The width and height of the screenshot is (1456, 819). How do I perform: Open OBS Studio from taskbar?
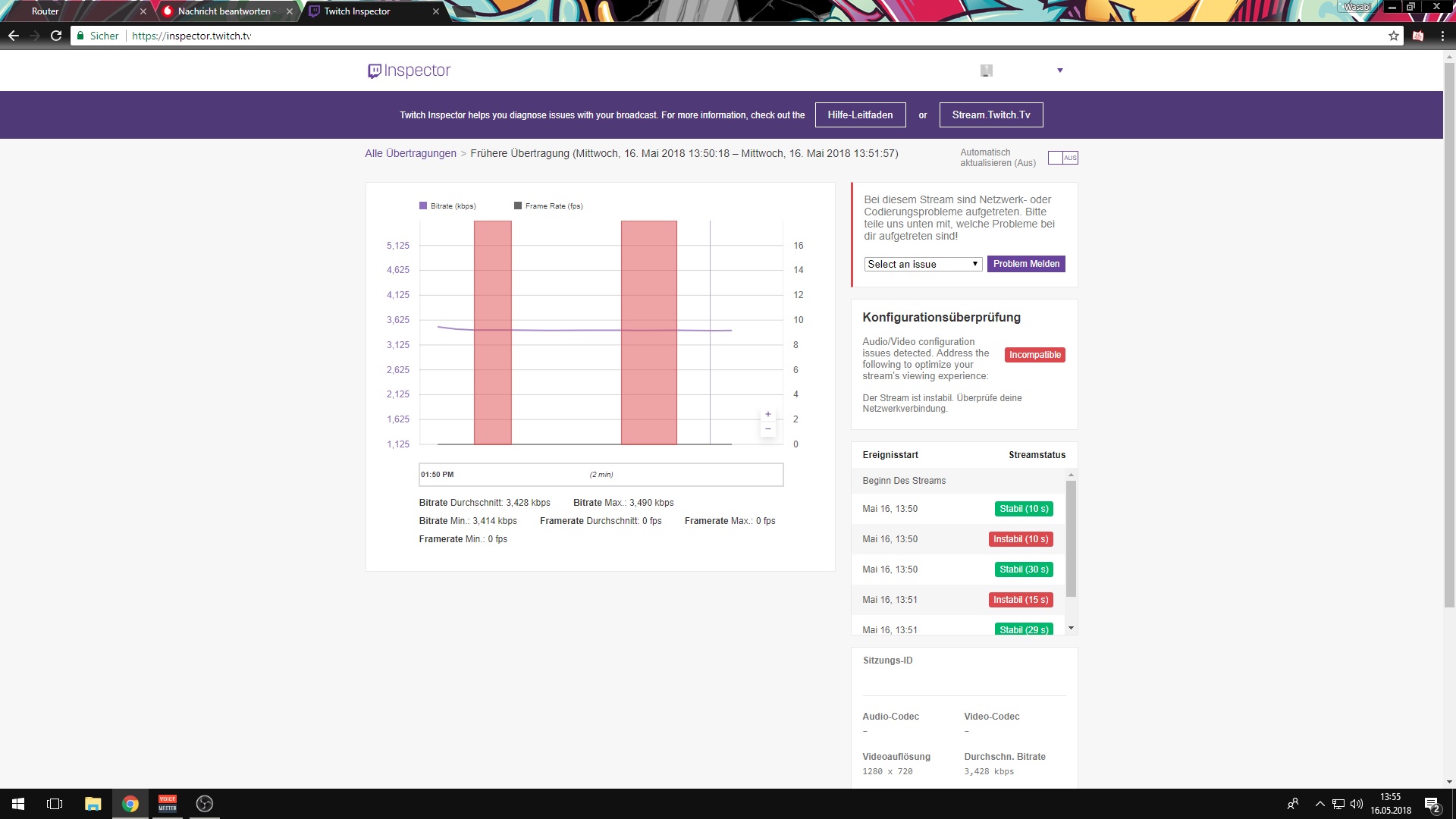205,804
